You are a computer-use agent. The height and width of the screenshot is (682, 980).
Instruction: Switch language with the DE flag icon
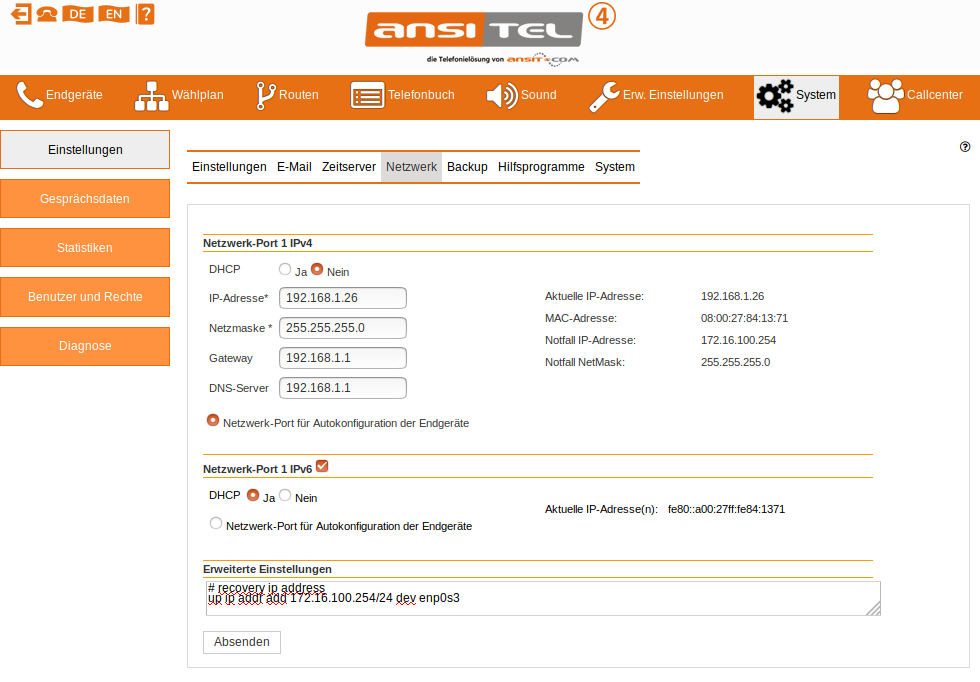click(77, 14)
